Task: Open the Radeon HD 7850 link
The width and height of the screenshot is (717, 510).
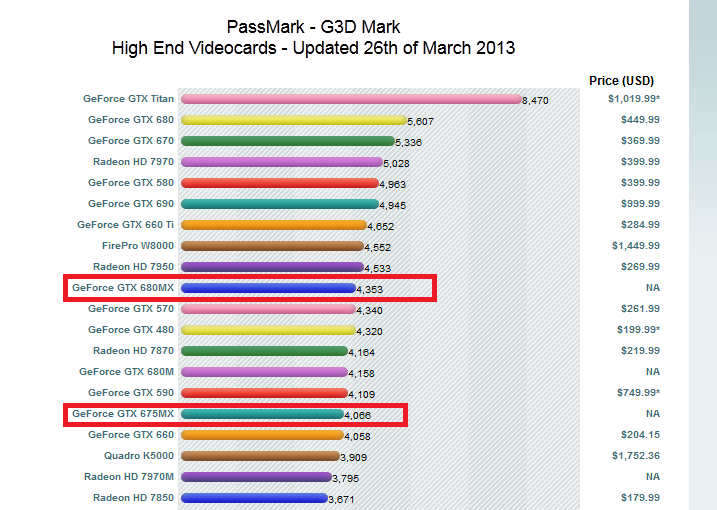Action: pyautogui.click(x=134, y=498)
